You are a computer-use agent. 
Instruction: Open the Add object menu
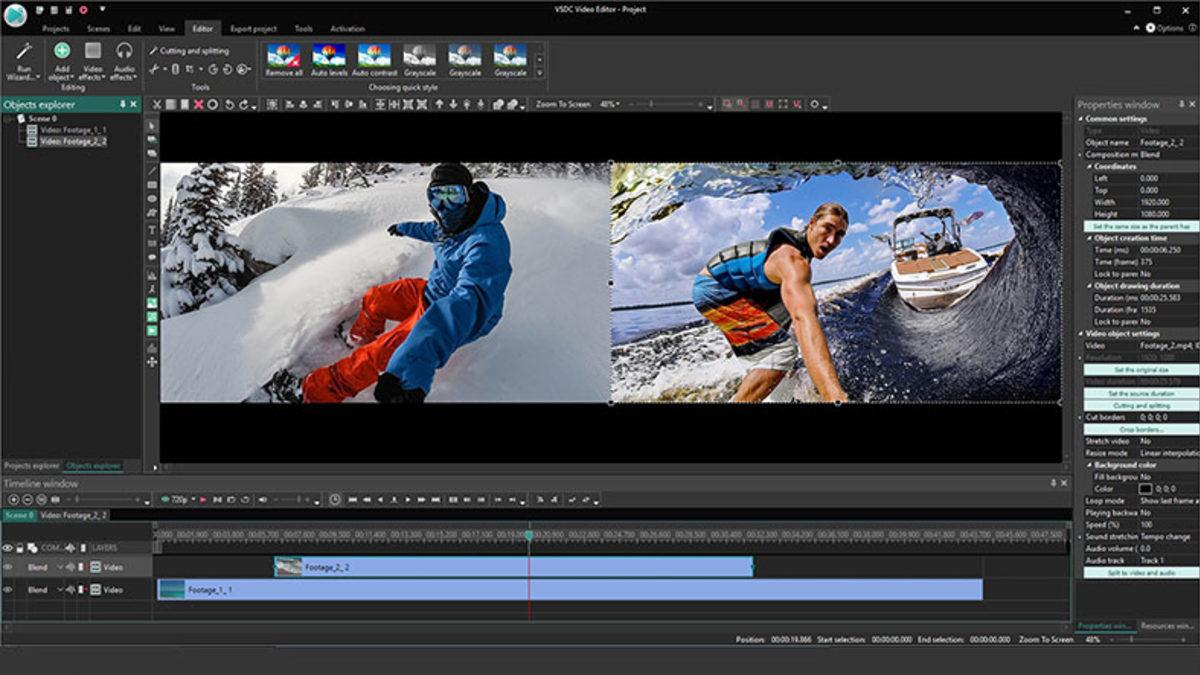(62, 51)
